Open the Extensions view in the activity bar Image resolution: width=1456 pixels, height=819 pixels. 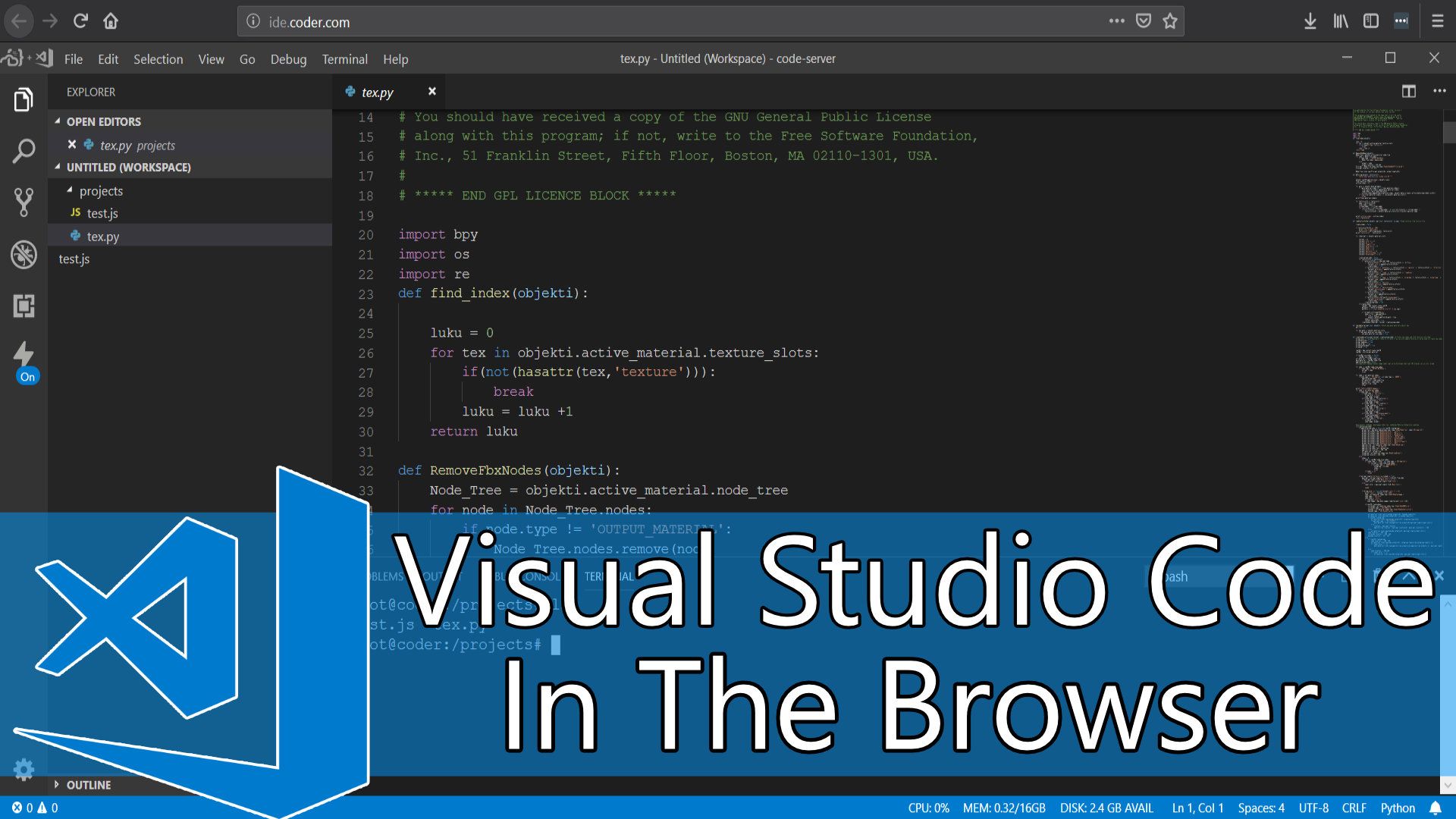pyautogui.click(x=24, y=306)
